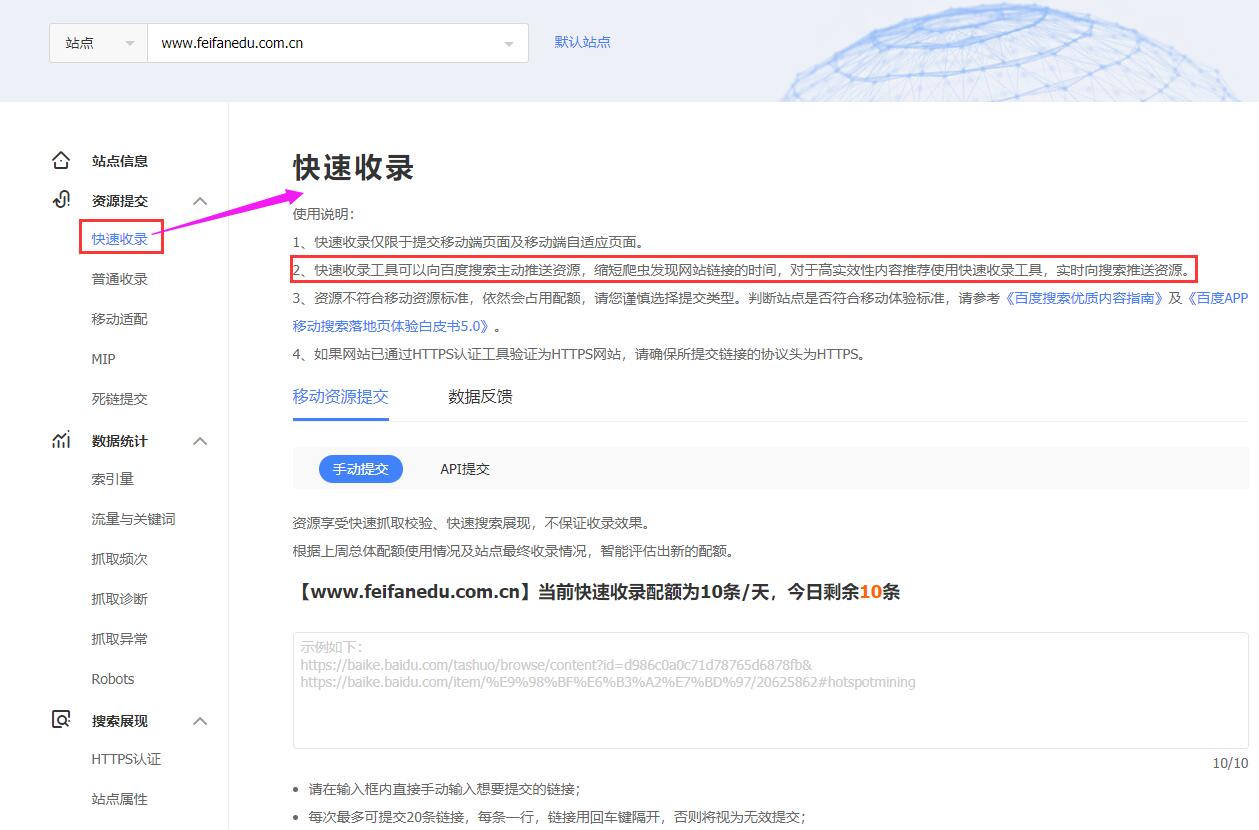Viewport: 1259px width, 830px height.
Task: Click the home icon beside 站点信息
Action: [61, 161]
